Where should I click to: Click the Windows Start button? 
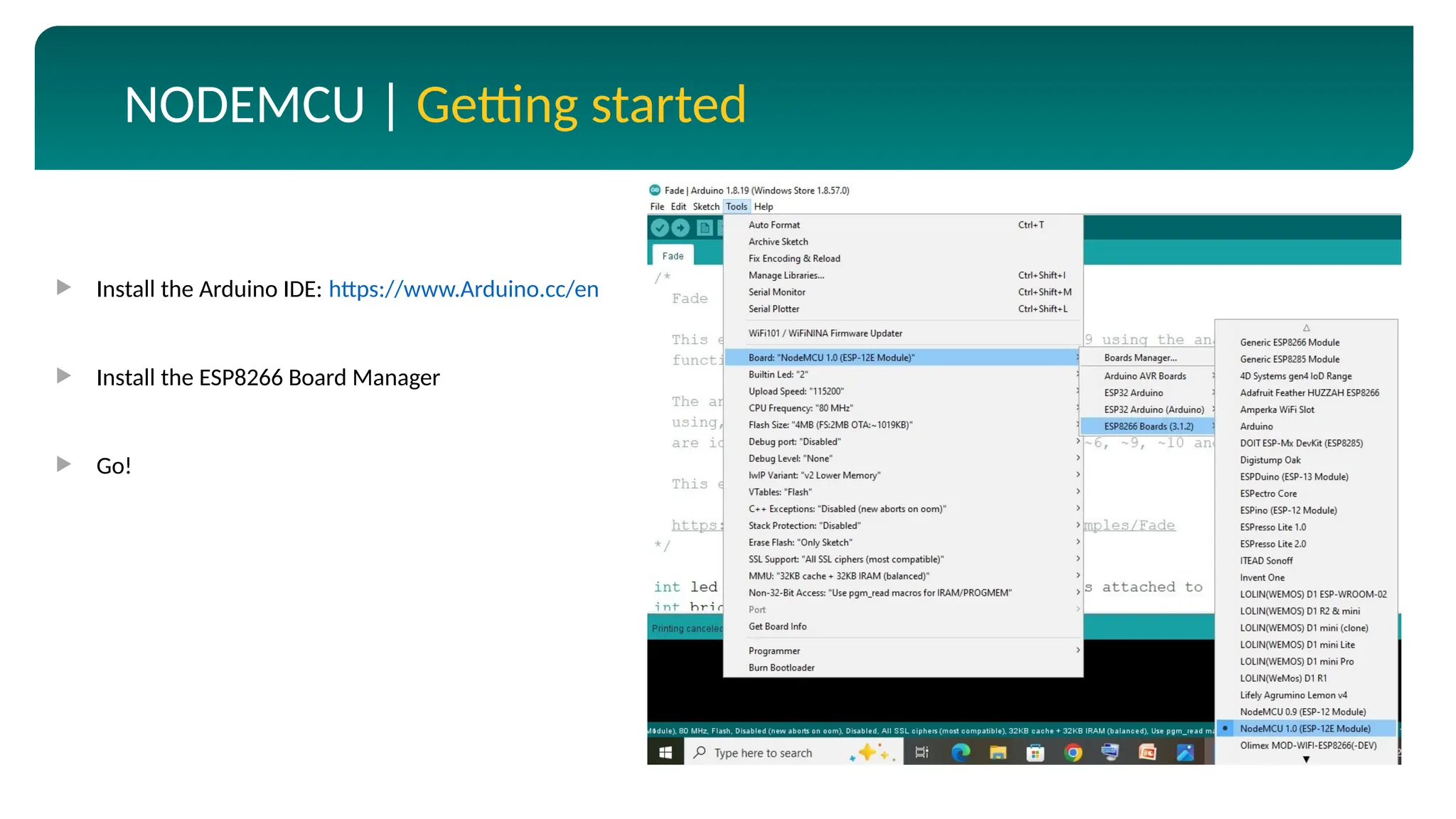(665, 752)
